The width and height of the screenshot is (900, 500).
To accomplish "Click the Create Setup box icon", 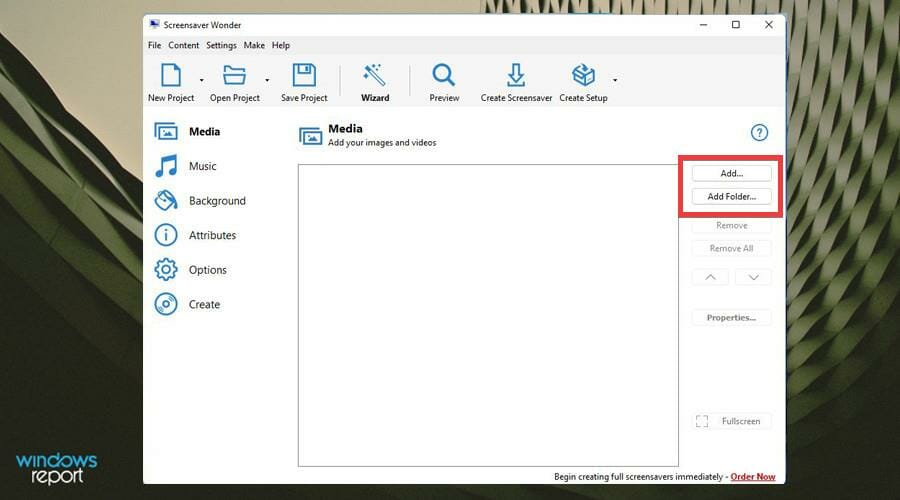I will (583, 75).
